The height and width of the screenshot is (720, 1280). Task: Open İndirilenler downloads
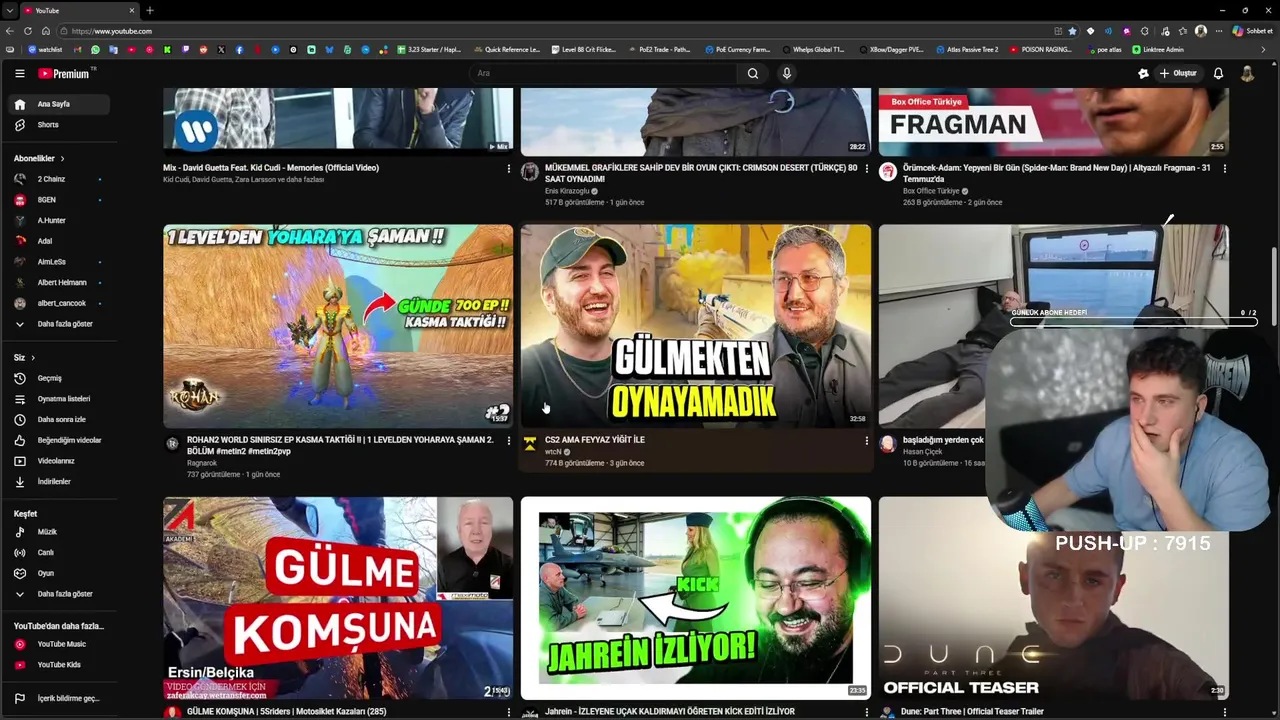pos(60,482)
